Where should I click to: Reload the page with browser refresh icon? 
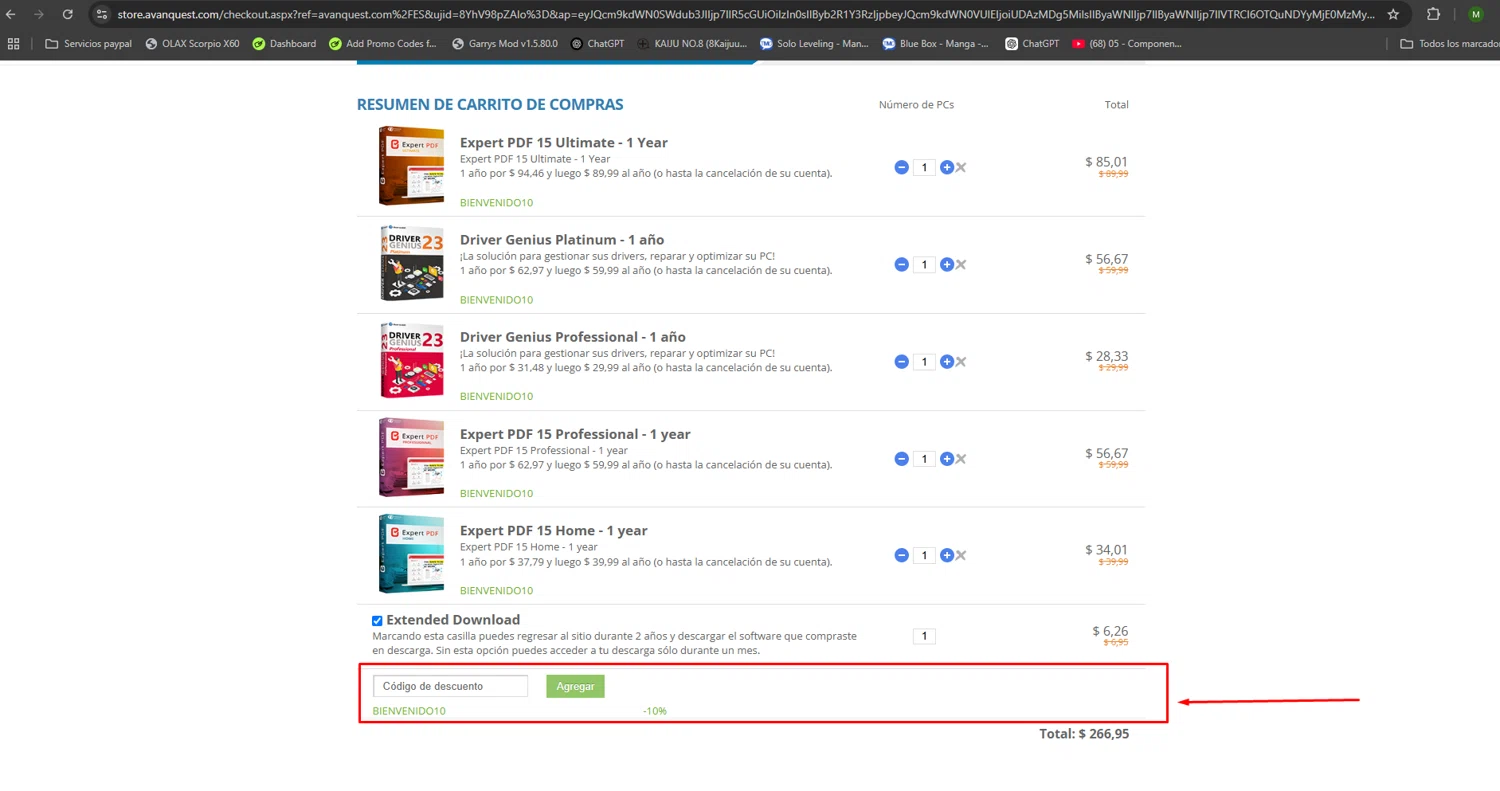[x=67, y=14]
